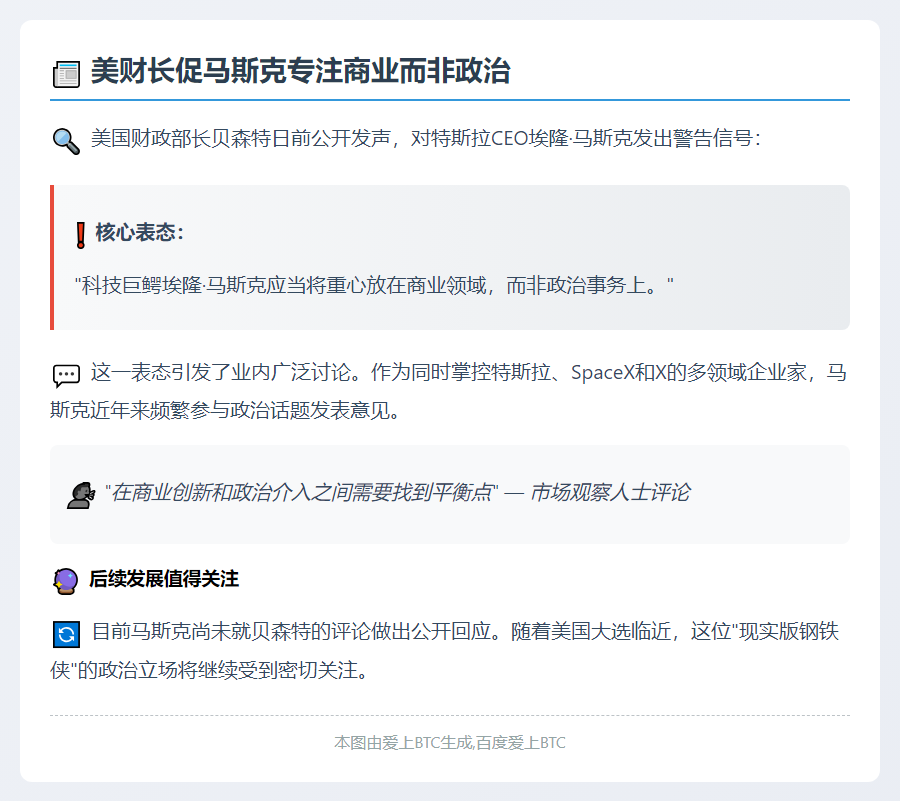
Task: Click the heading 后续发展值得关注
Action: (x=164, y=578)
